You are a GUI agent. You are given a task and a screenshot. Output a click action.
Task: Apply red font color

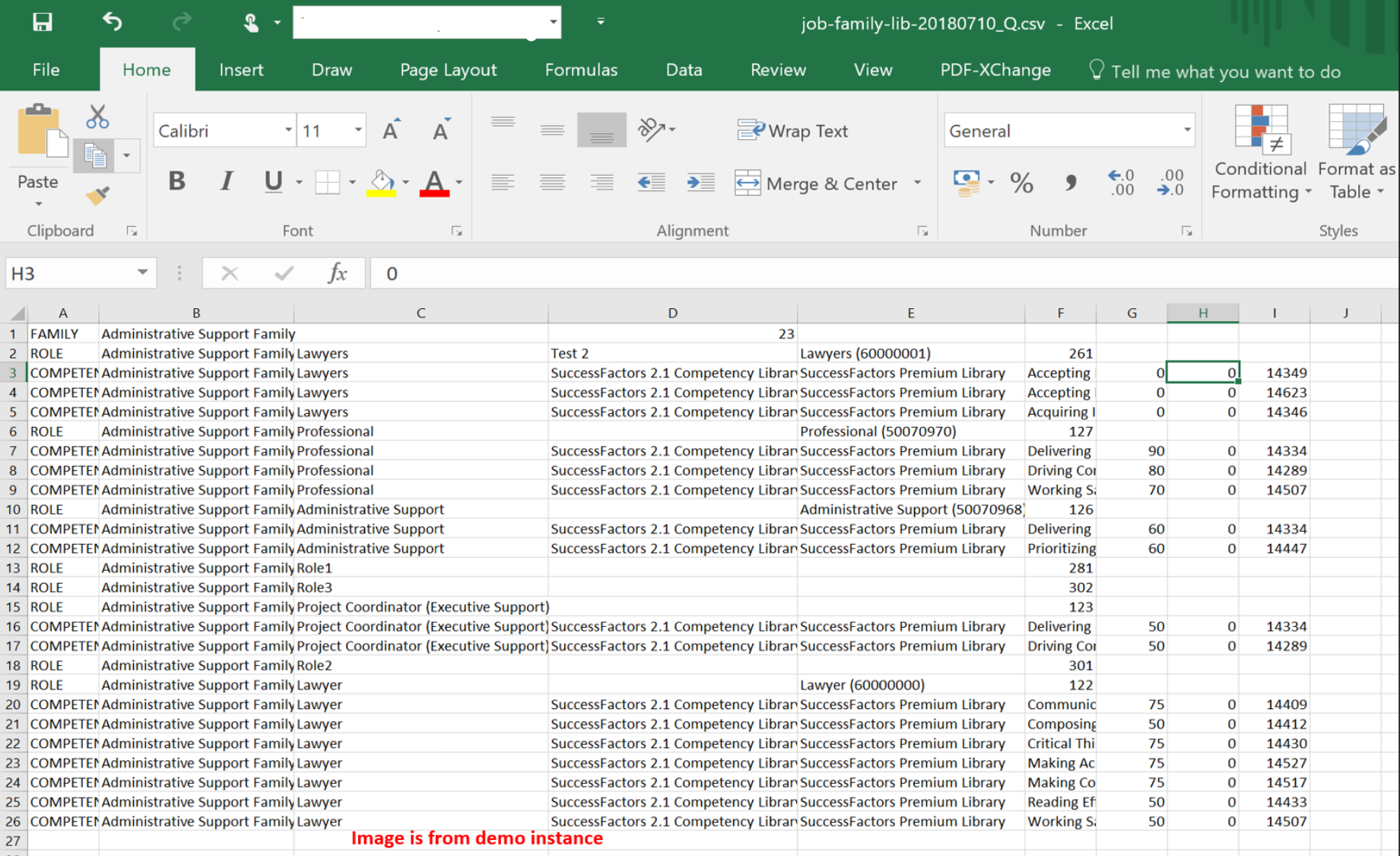(x=434, y=183)
